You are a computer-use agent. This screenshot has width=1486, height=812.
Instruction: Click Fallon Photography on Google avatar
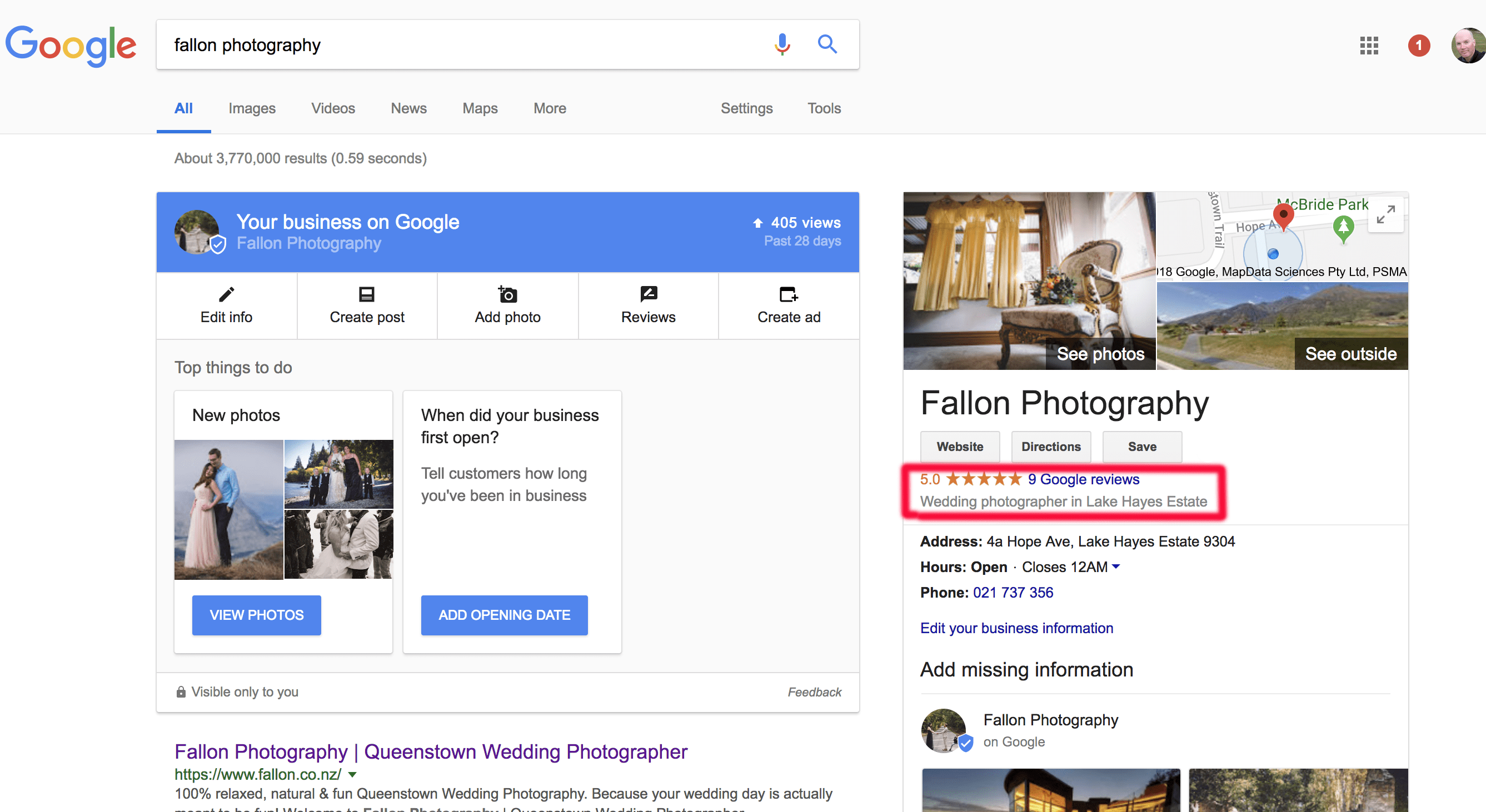(x=944, y=730)
